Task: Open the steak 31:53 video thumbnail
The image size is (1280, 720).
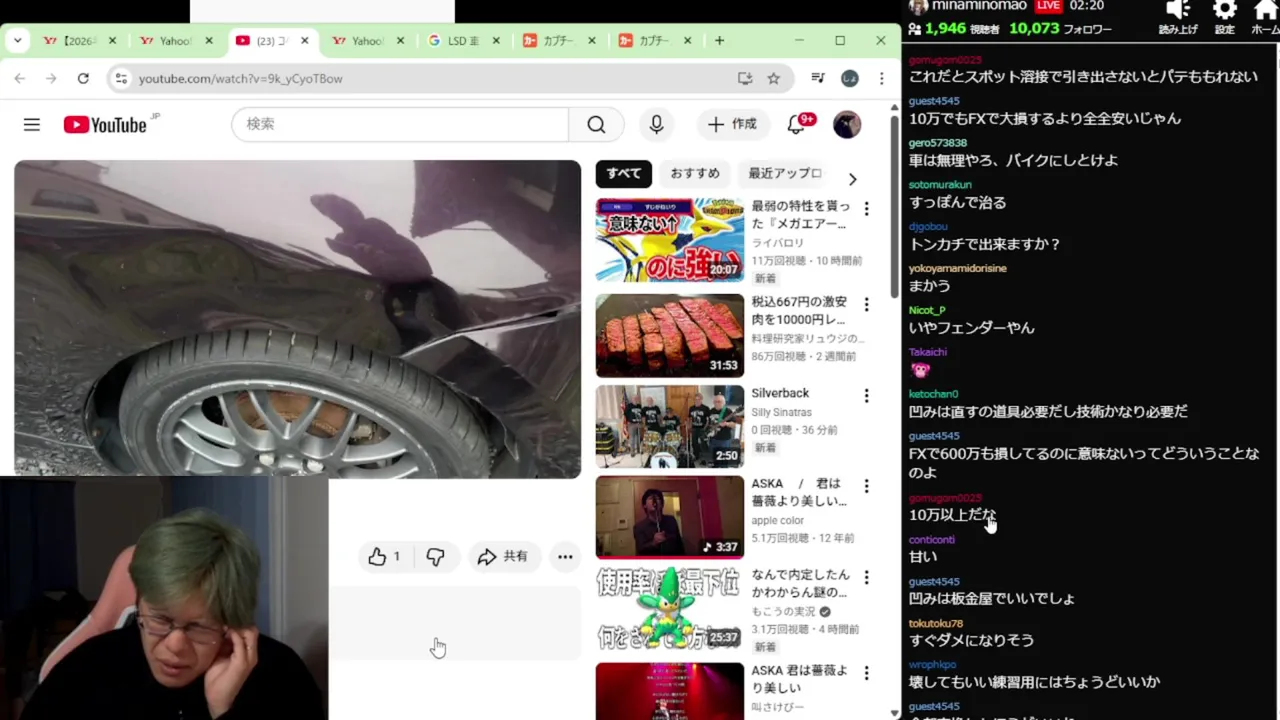Action: (670, 335)
